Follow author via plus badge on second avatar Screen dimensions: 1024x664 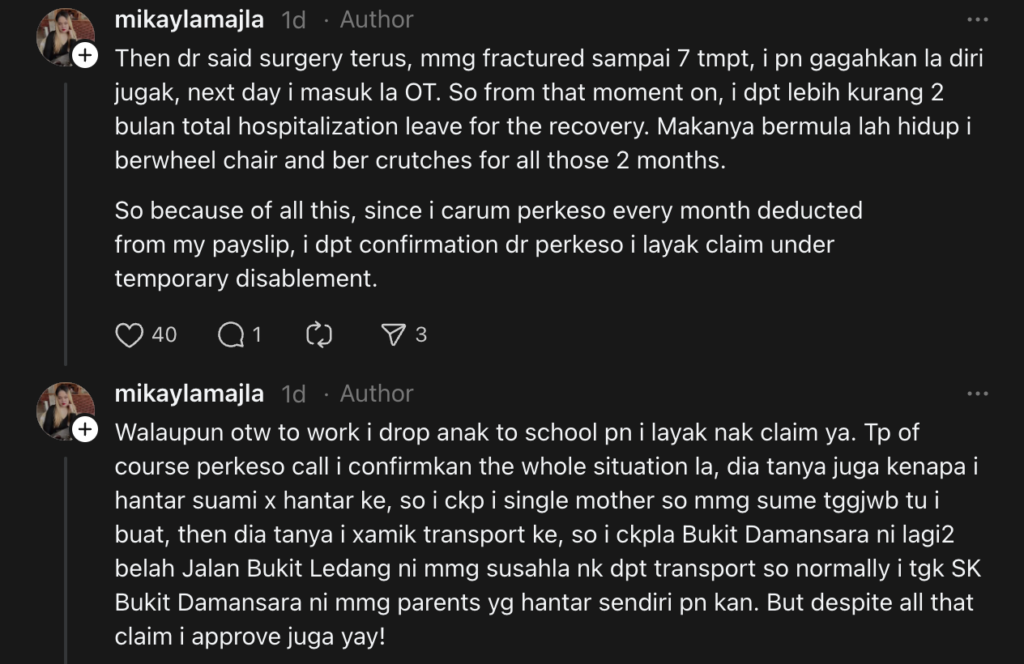pos(86,430)
